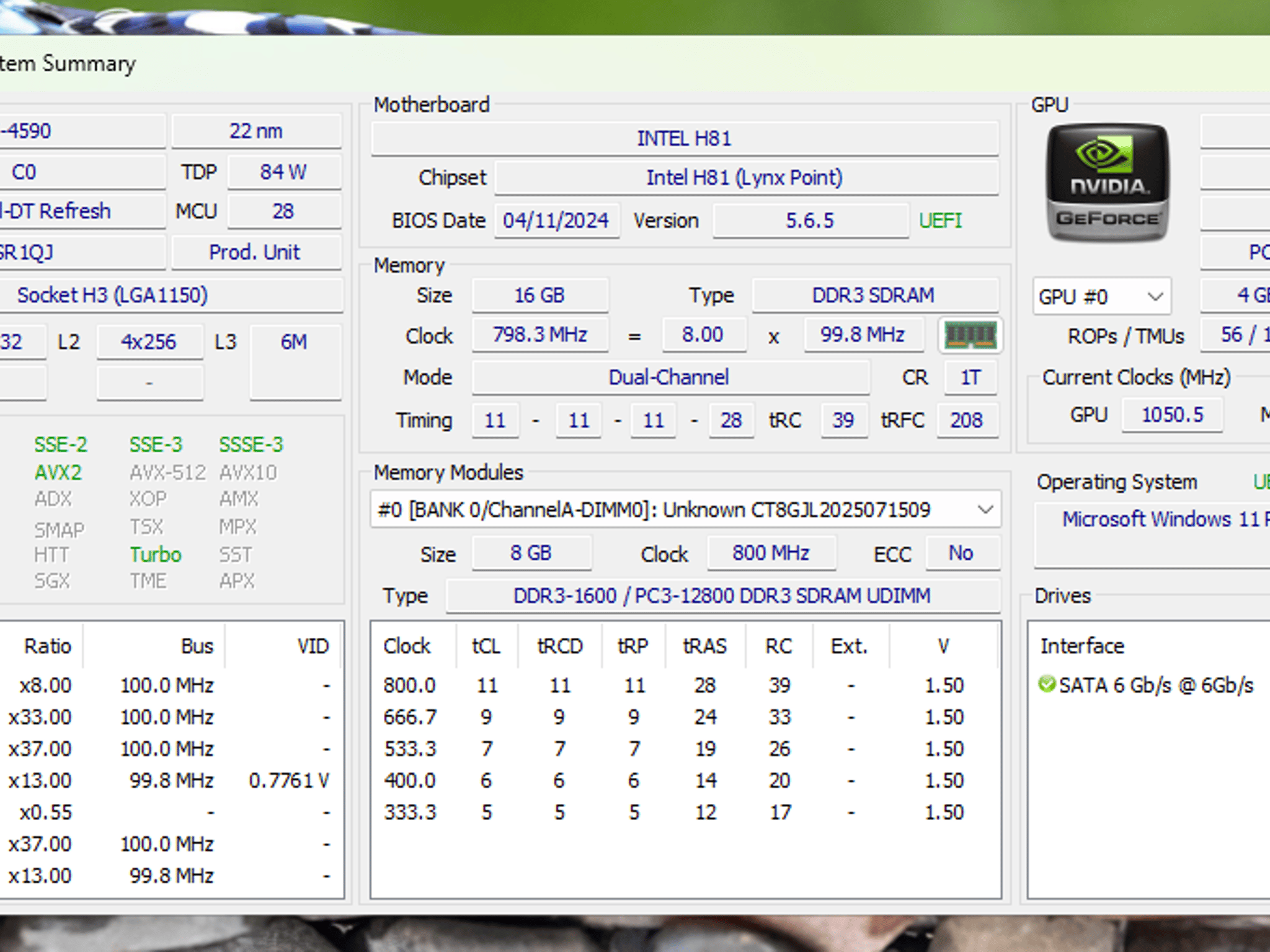The width and height of the screenshot is (1270, 952).
Task: Click the green SATA drive status icon
Action: pos(1047,684)
